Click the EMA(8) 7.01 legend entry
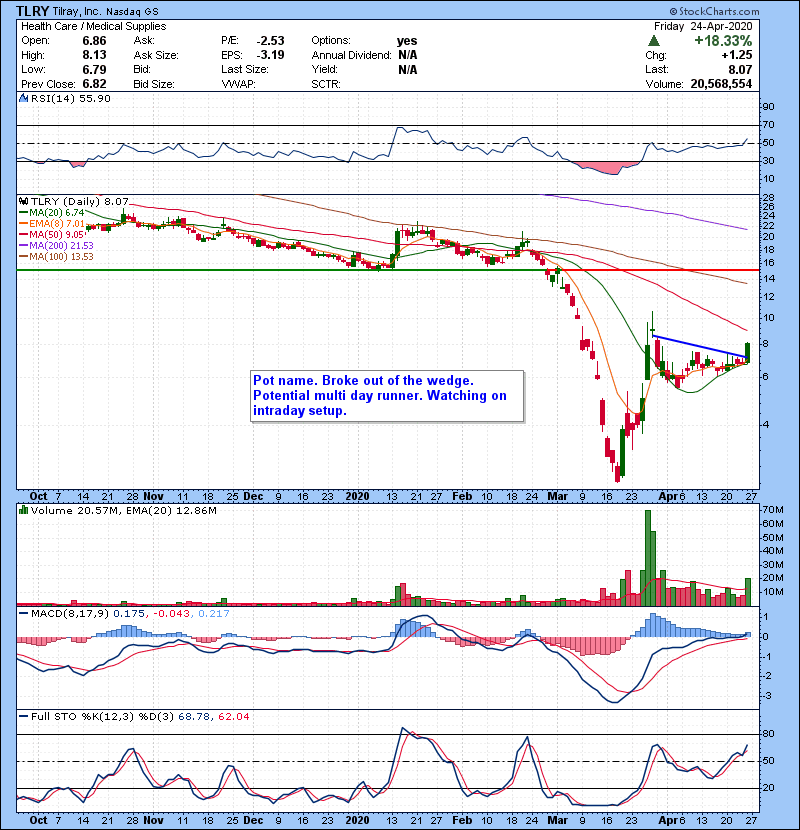Screen dimensions: 800x830 (x=52, y=224)
